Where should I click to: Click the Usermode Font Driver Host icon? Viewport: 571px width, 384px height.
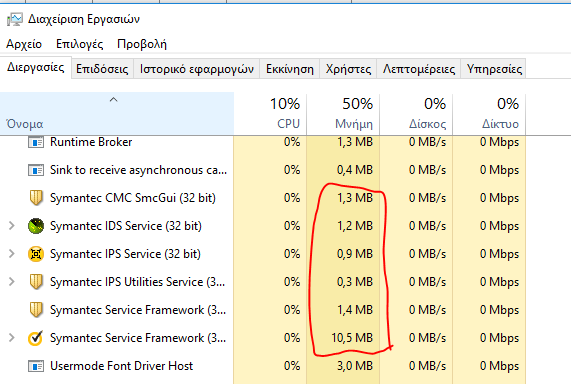click(36, 366)
